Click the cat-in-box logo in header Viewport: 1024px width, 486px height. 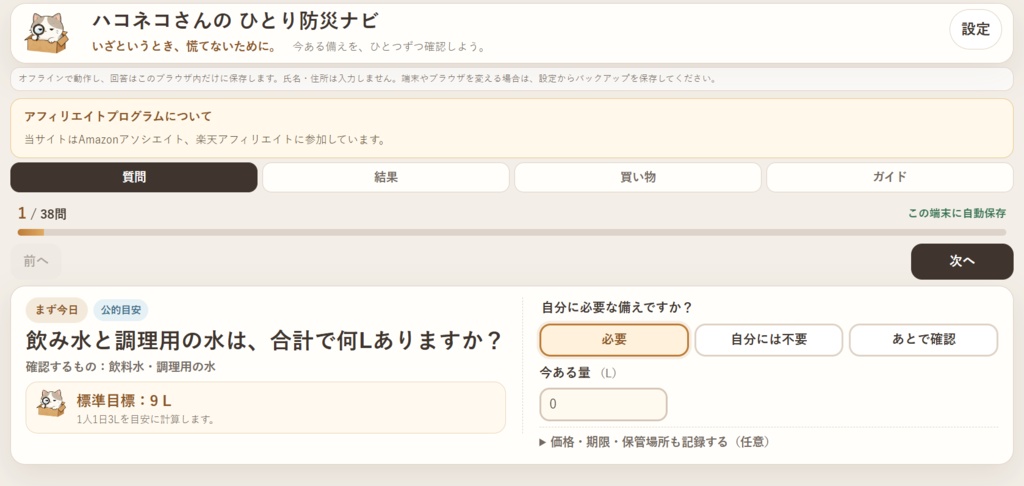tap(47, 33)
